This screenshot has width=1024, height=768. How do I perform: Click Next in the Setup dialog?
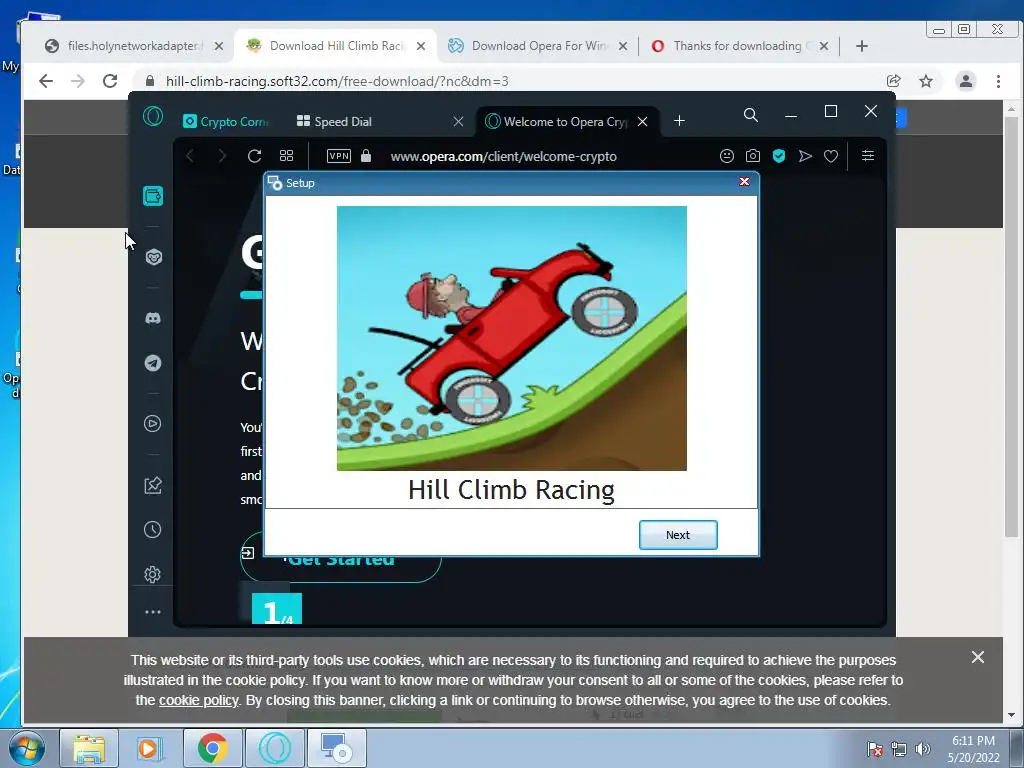678,535
